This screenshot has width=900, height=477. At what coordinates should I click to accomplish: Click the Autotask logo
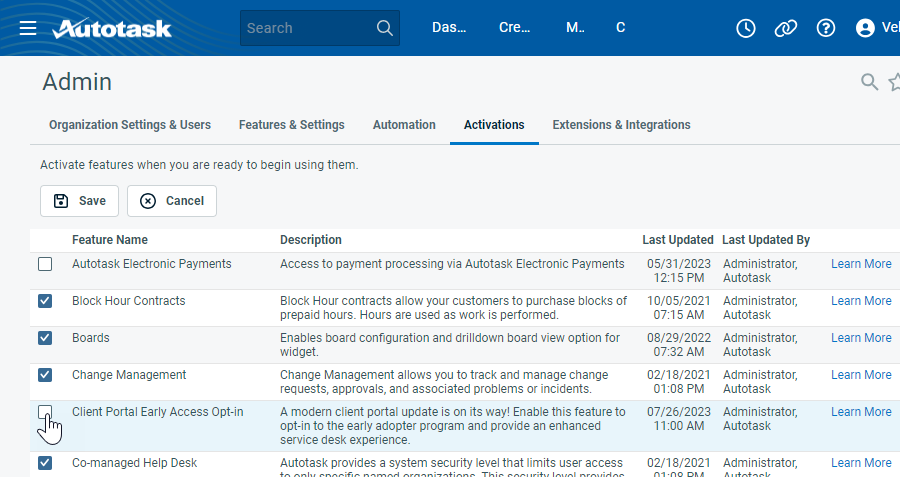[x=112, y=28]
